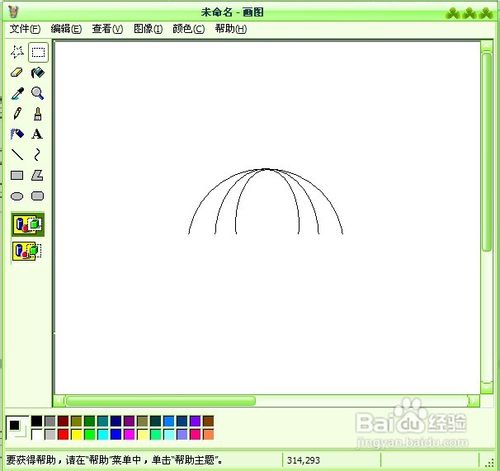The image size is (500, 471).
Task: Open the 帮助(H) menu
Action: (x=231, y=29)
